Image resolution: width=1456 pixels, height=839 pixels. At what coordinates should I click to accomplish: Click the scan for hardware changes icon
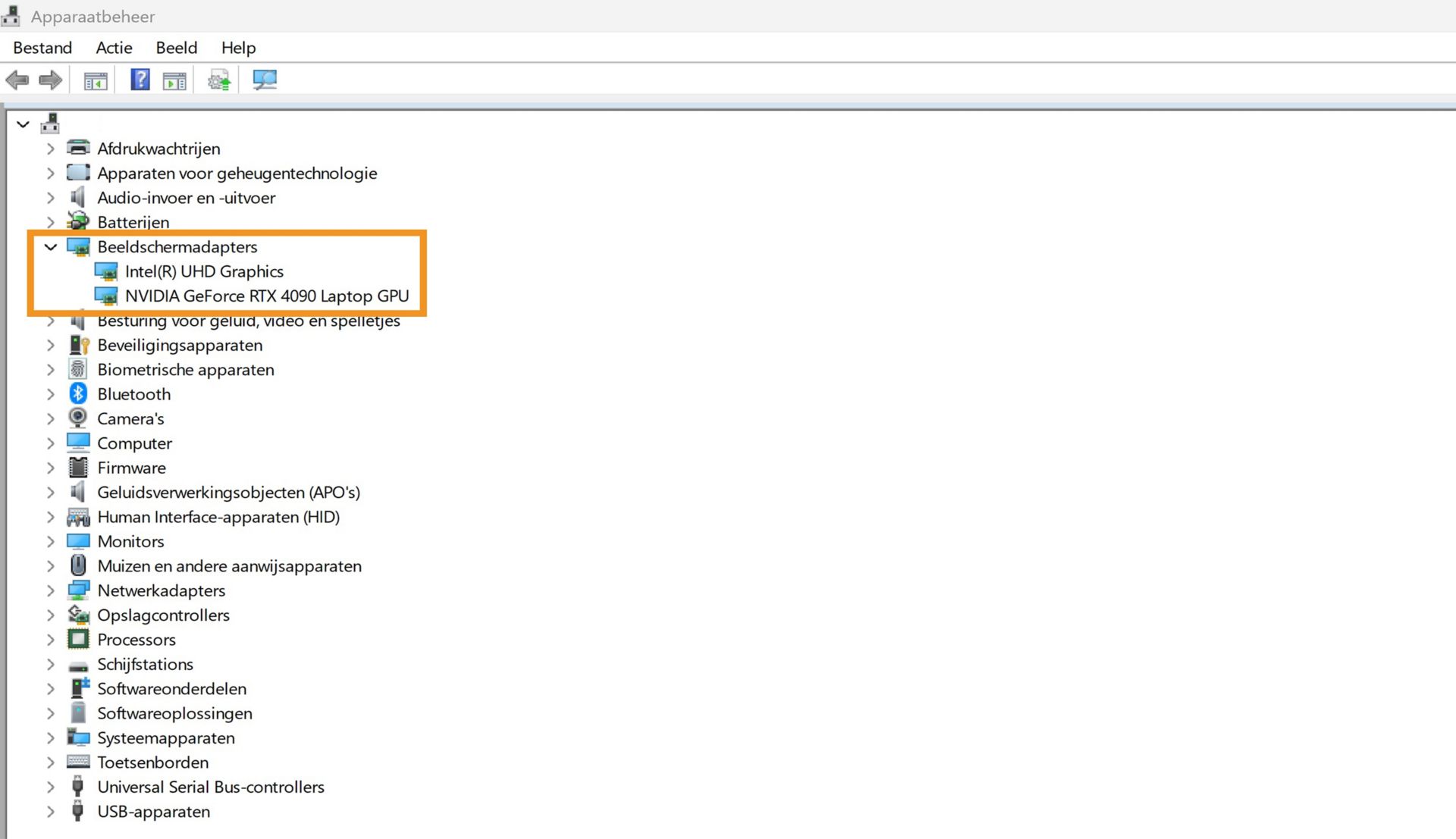(x=265, y=80)
